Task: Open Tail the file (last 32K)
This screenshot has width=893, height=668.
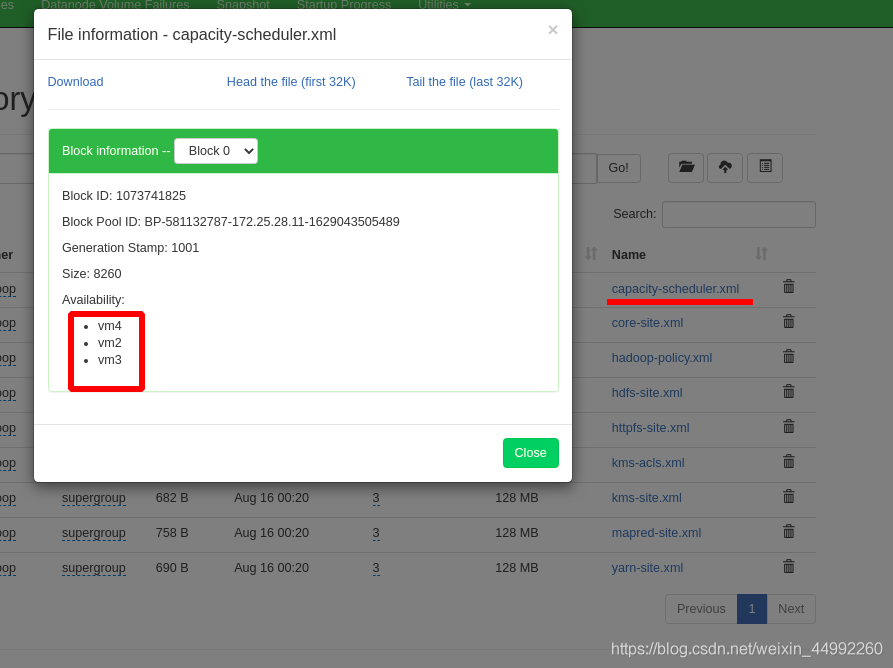Action: pyautogui.click(x=464, y=82)
